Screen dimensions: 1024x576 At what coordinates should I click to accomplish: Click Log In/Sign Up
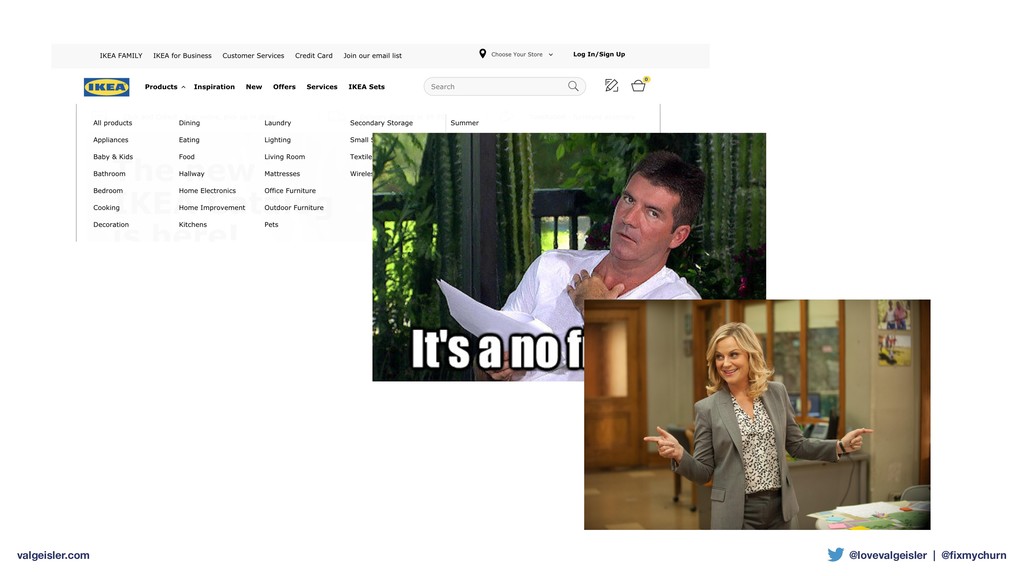(599, 54)
